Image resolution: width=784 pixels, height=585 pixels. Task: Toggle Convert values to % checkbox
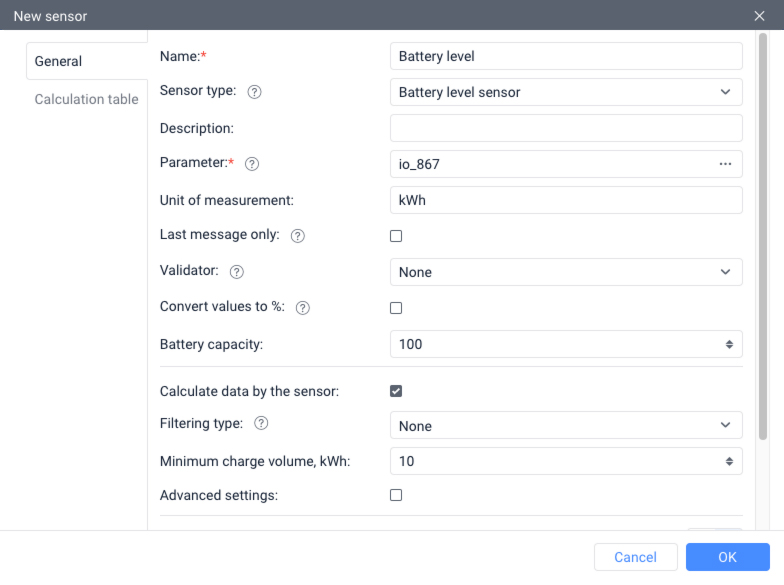(x=396, y=308)
